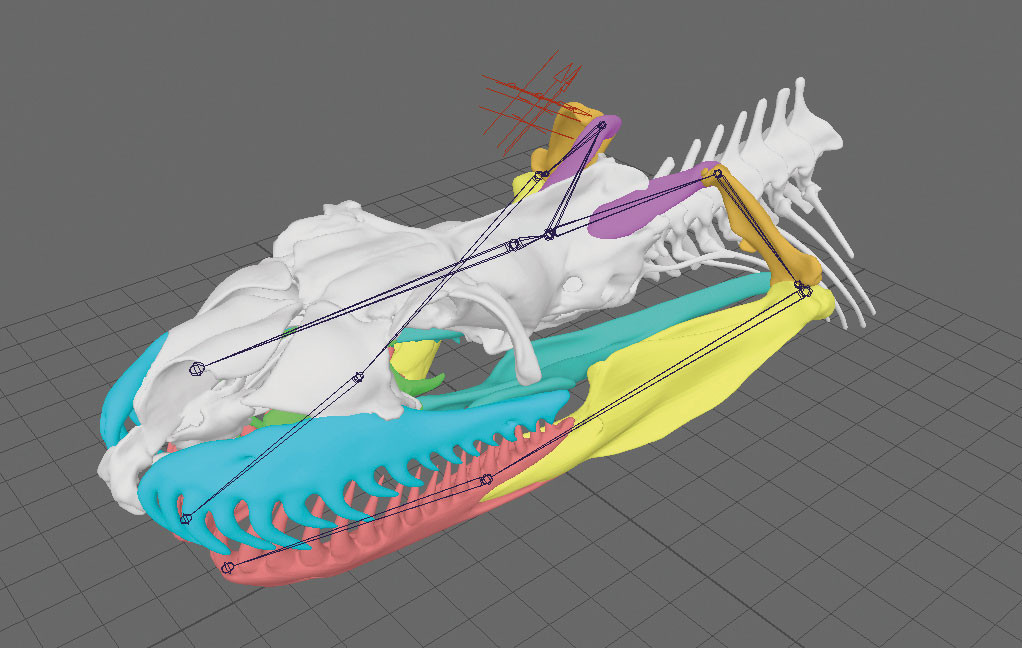
Task: Click the joint marker on the yellow mandible
Action: pyautogui.click(x=487, y=479)
